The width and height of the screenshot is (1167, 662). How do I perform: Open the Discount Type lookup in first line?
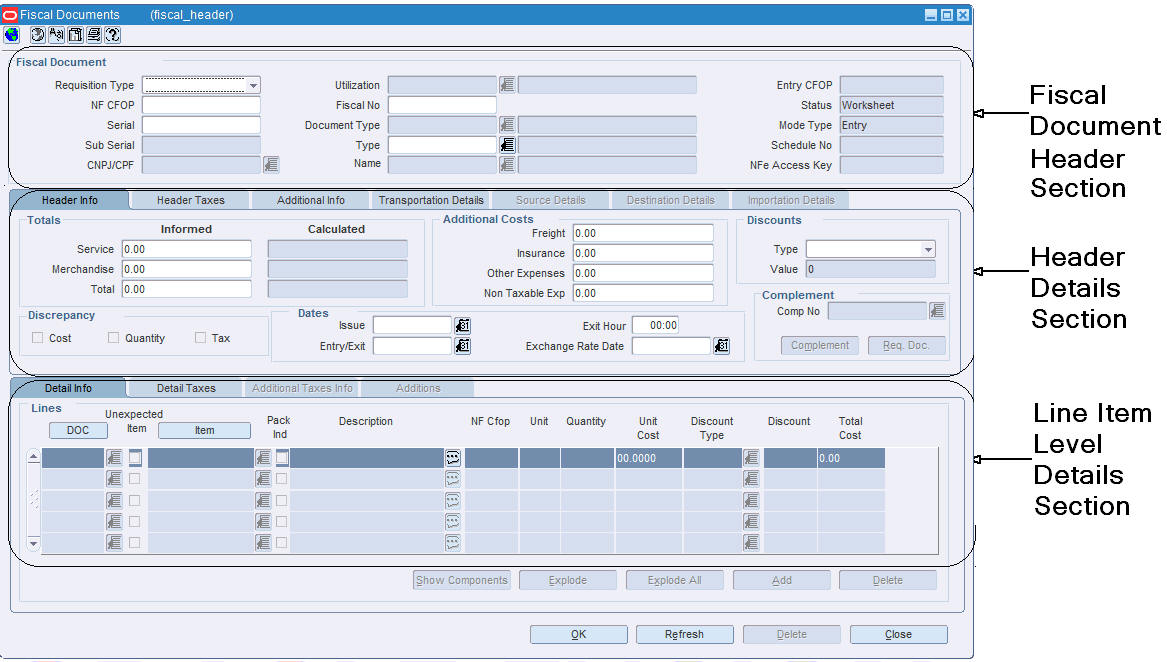[751, 458]
